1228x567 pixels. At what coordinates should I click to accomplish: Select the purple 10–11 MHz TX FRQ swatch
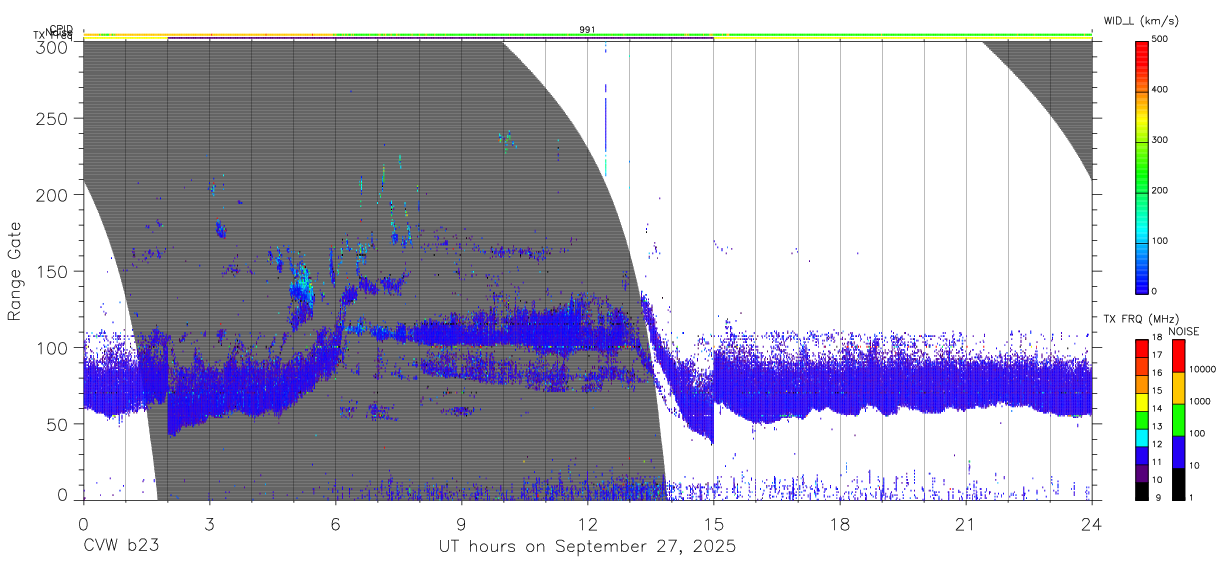click(1142, 471)
